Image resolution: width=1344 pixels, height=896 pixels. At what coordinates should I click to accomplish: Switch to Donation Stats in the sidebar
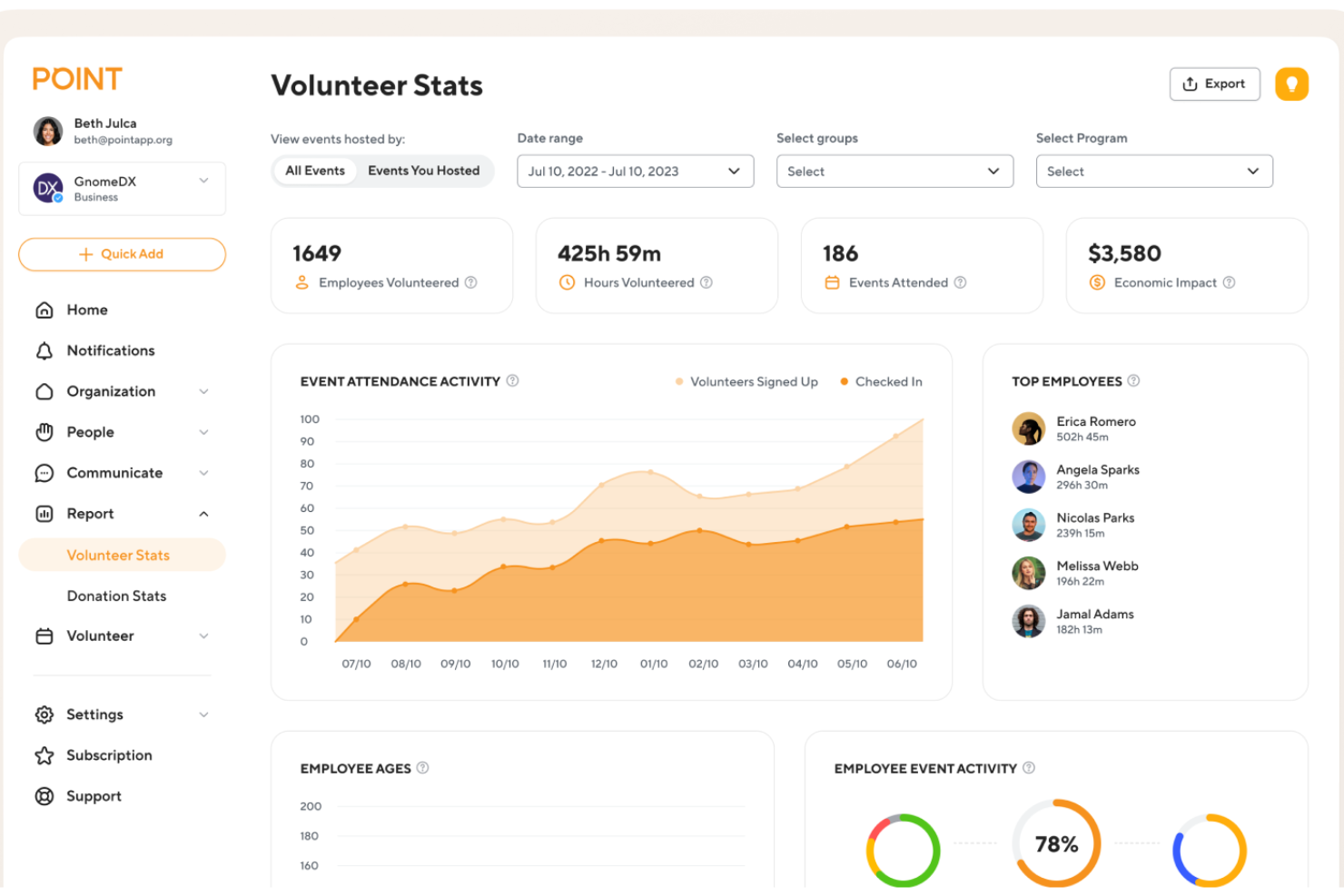pyautogui.click(x=116, y=596)
